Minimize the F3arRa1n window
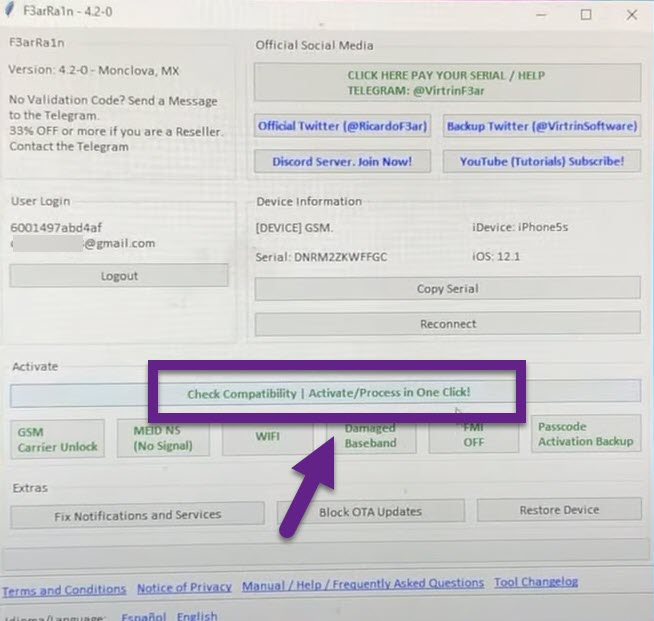Screen dimensions: 654x621 pyautogui.click(x=541, y=15)
